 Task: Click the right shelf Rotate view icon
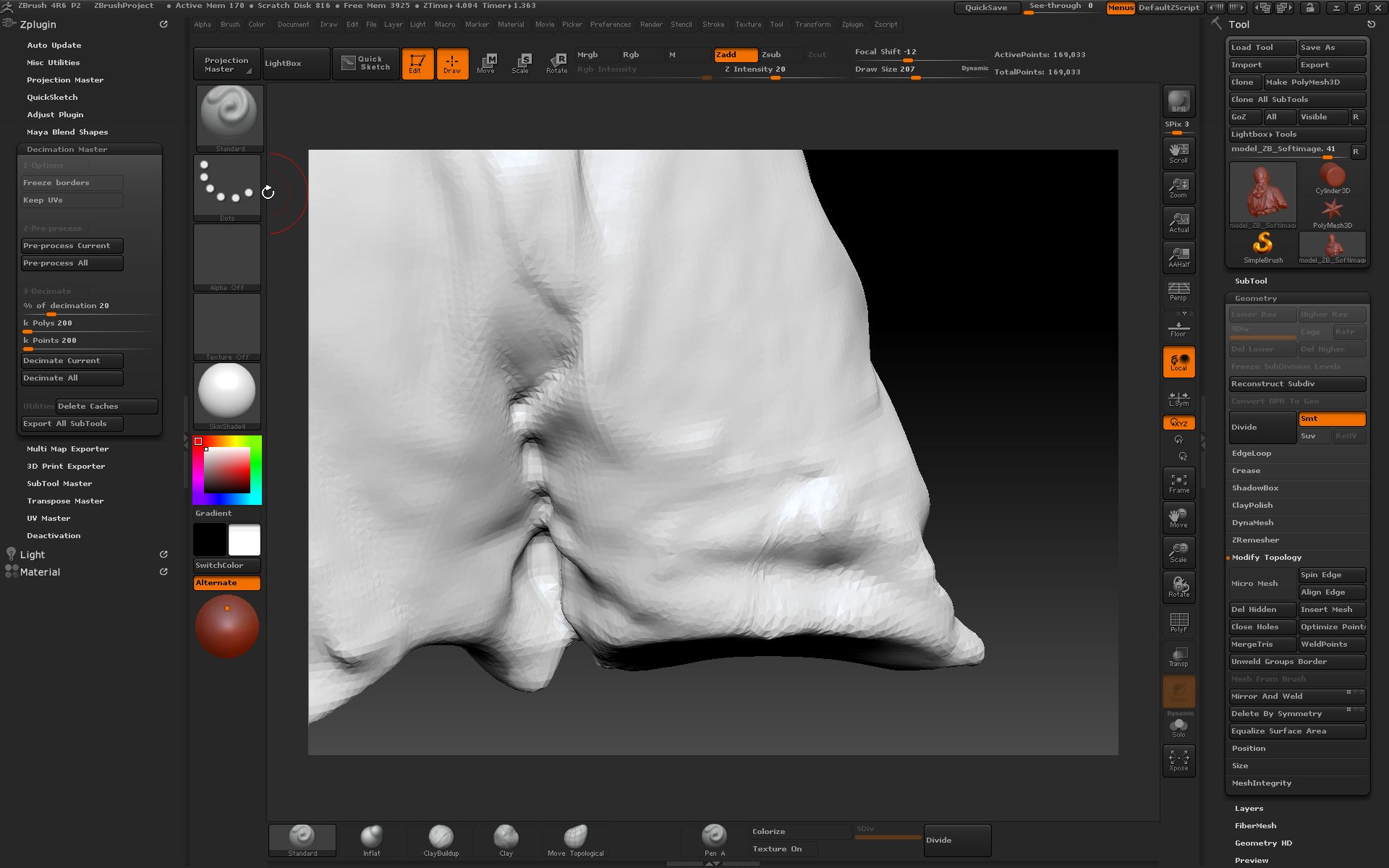pyautogui.click(x=1178, y=587)
